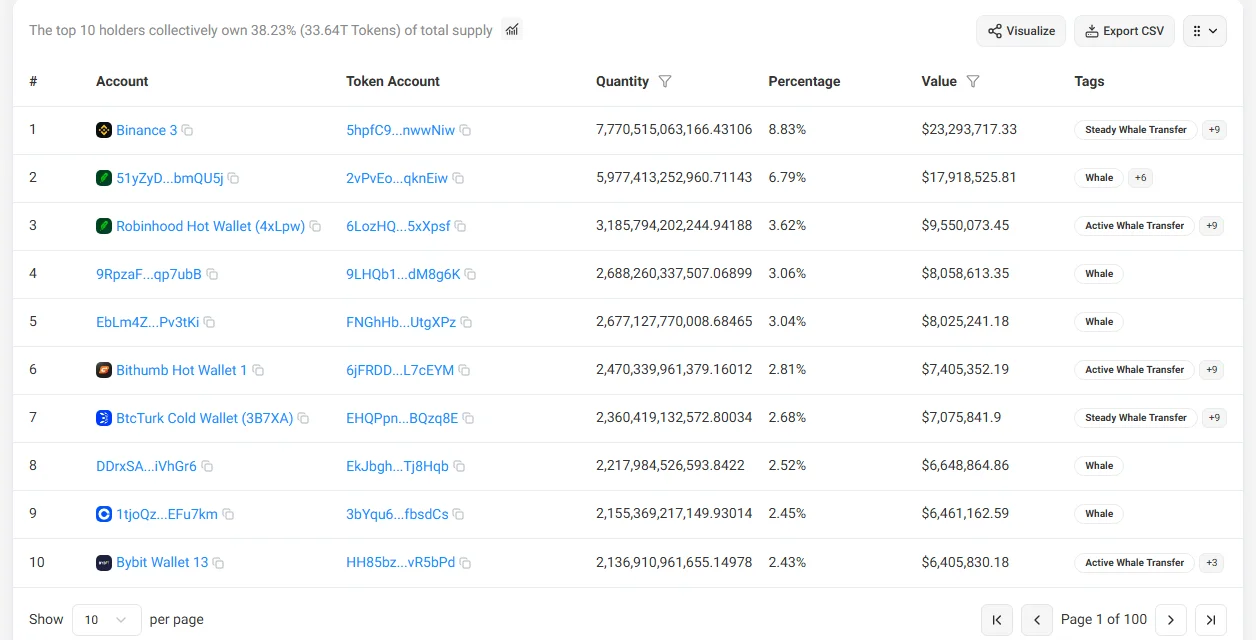
Task: Copy the 9RpzaF...qp7ubB account address
Action: coord(212,274)
